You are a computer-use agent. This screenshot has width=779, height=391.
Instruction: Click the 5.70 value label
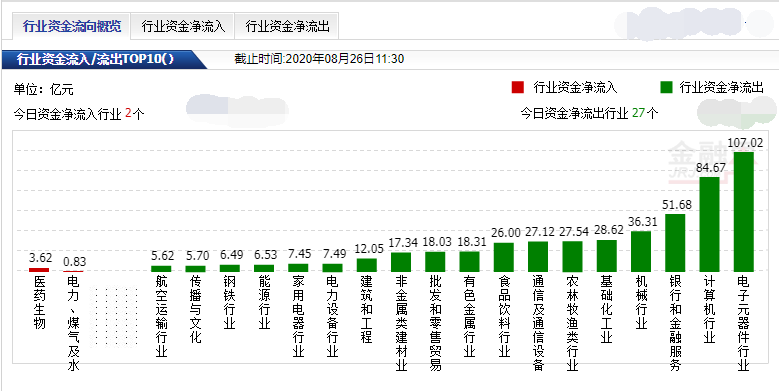[x=197, y=255]
